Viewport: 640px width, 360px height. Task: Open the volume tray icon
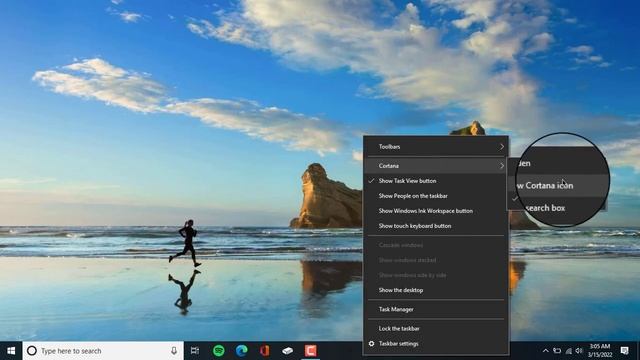579,351
